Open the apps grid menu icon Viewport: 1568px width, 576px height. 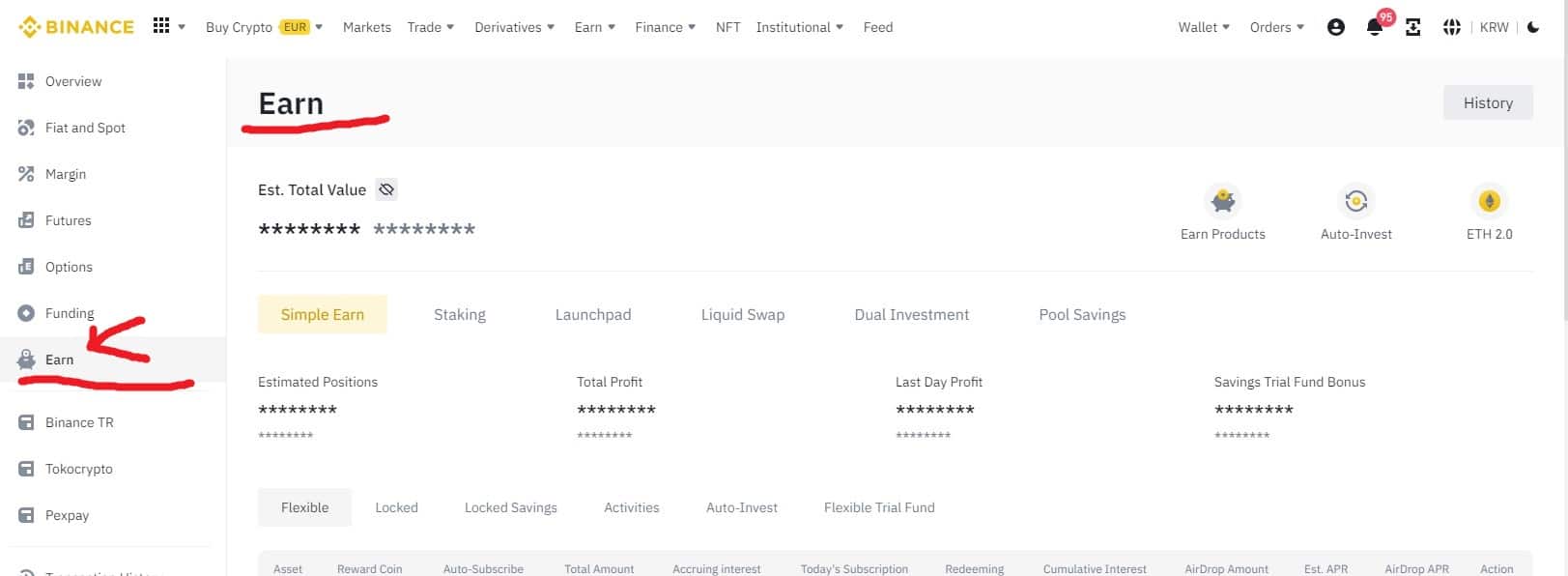tap(161, 26)
